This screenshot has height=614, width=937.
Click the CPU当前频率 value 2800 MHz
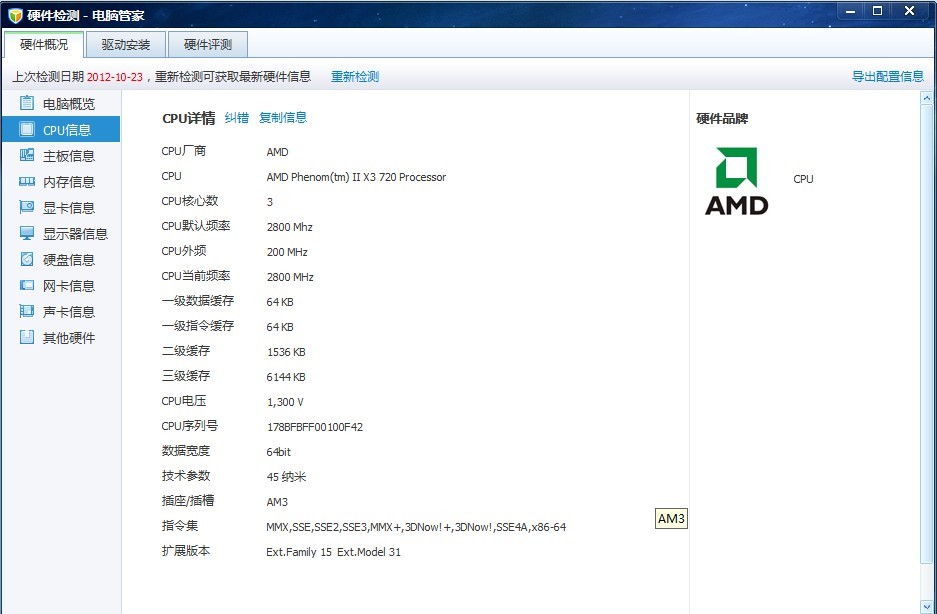coord(290,277)
